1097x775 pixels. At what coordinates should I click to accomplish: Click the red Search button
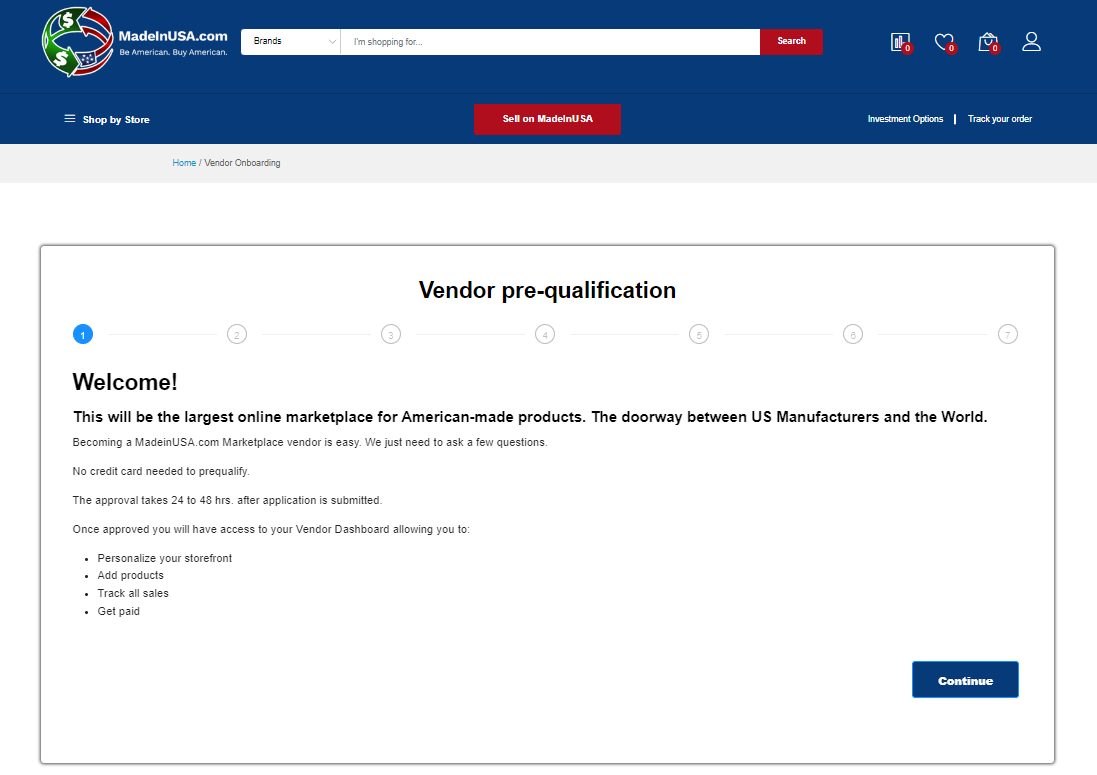[791, 41]
